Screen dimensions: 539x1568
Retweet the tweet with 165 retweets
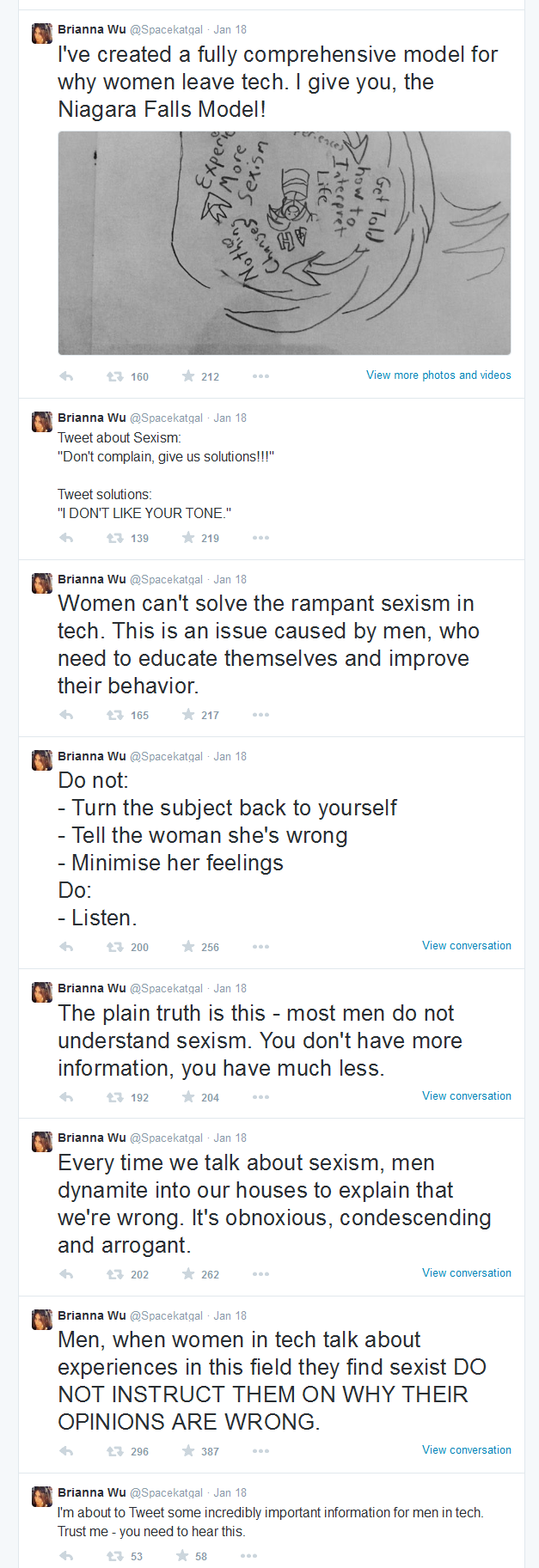point(114,715)
